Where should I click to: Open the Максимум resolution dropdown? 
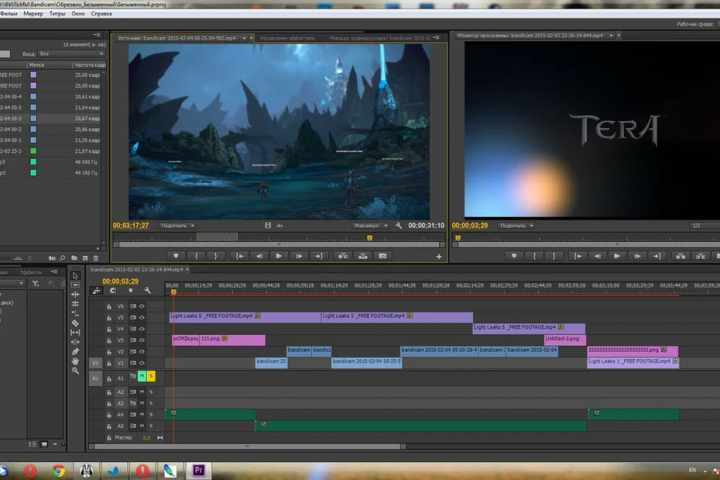[371, 226]
